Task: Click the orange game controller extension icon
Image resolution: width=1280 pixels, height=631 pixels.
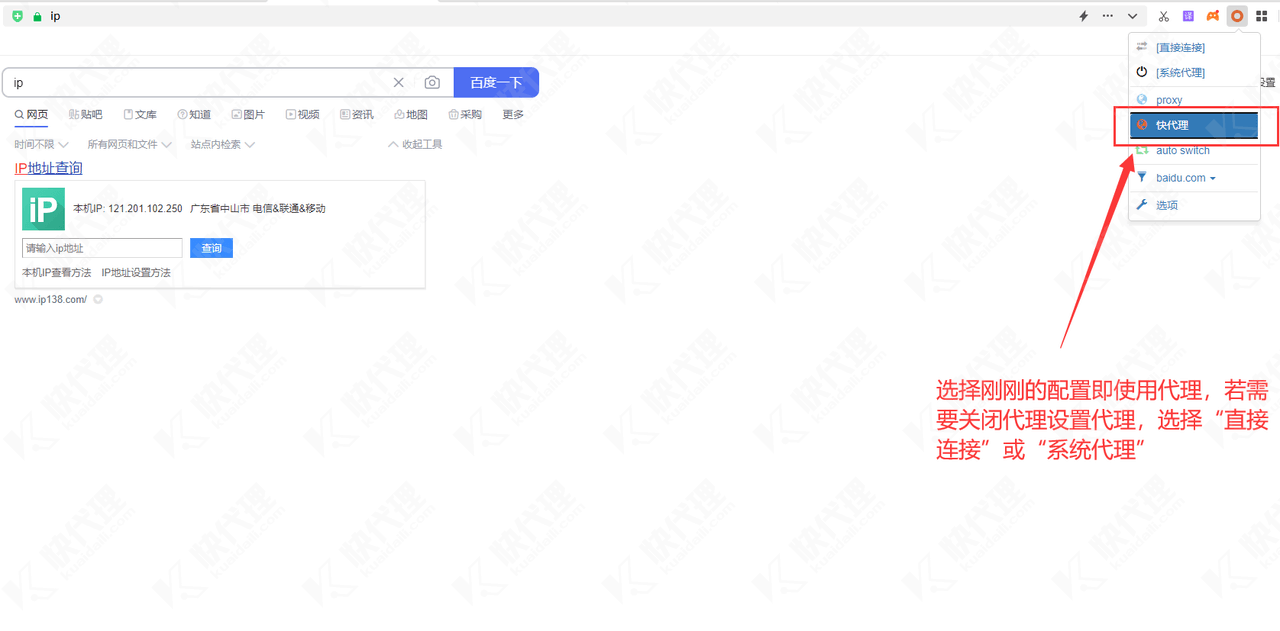Action: pos(1212,16)
